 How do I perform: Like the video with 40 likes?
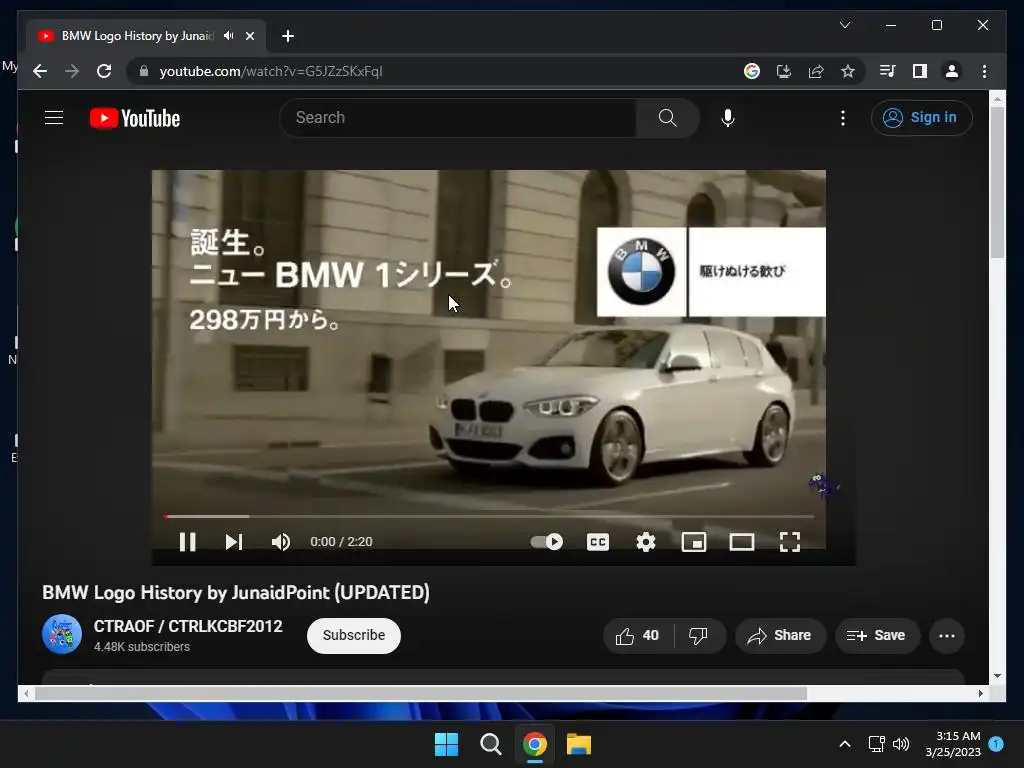click(x=637, y=635)
